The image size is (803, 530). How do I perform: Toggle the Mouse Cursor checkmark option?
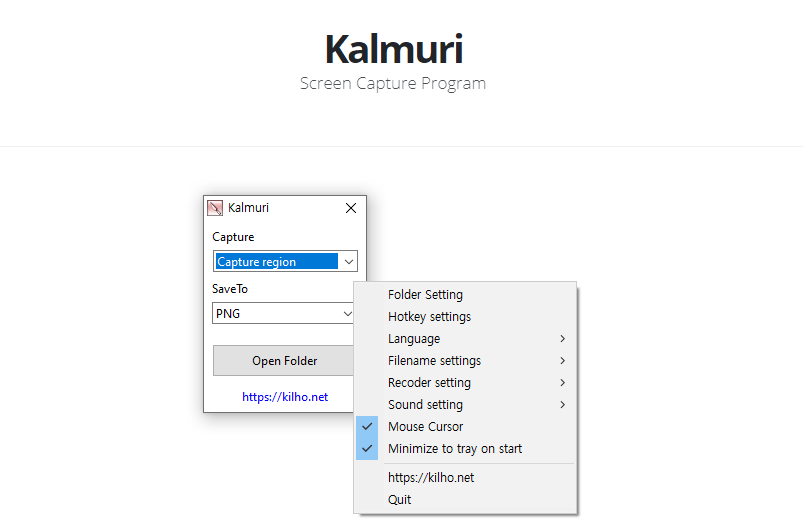[425, 427]
